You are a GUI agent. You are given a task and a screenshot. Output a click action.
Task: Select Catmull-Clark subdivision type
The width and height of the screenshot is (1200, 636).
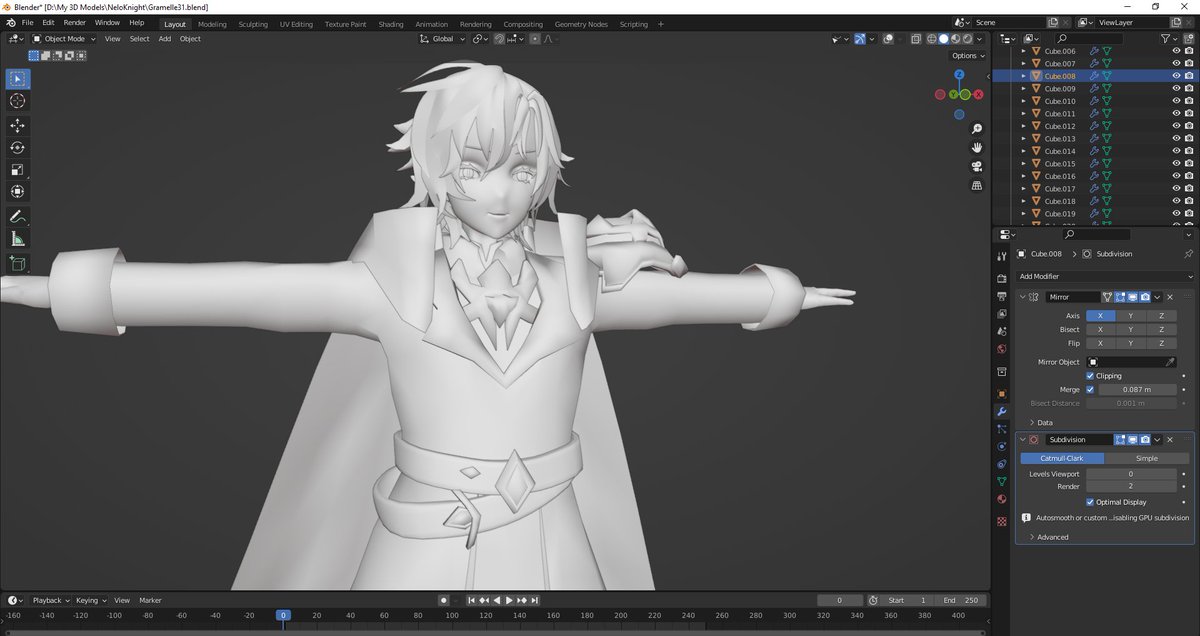(x=1062, y=458)
